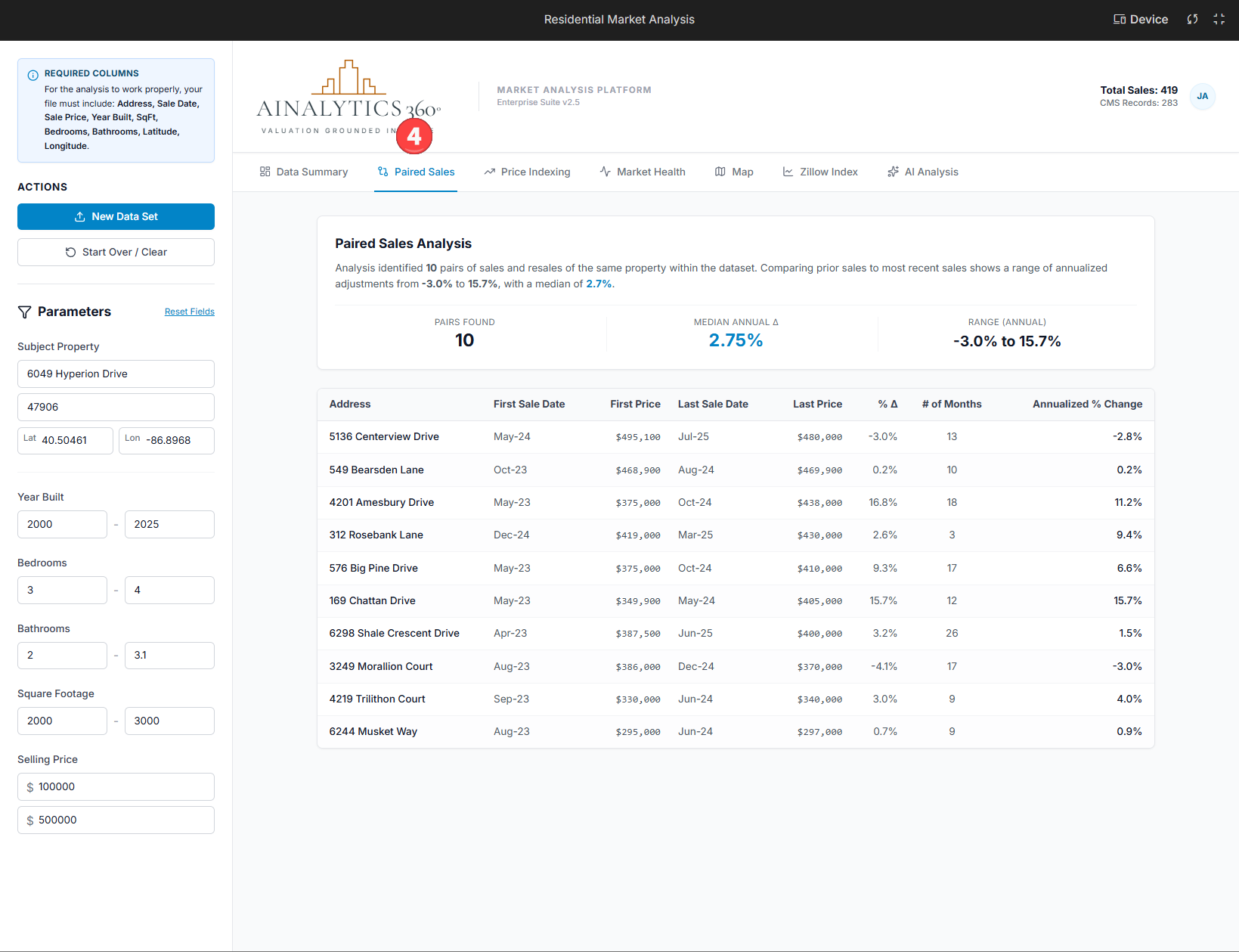1239x952 pixels.
Task: Open the JA user avatar badge
Action: coord(1203,97)
